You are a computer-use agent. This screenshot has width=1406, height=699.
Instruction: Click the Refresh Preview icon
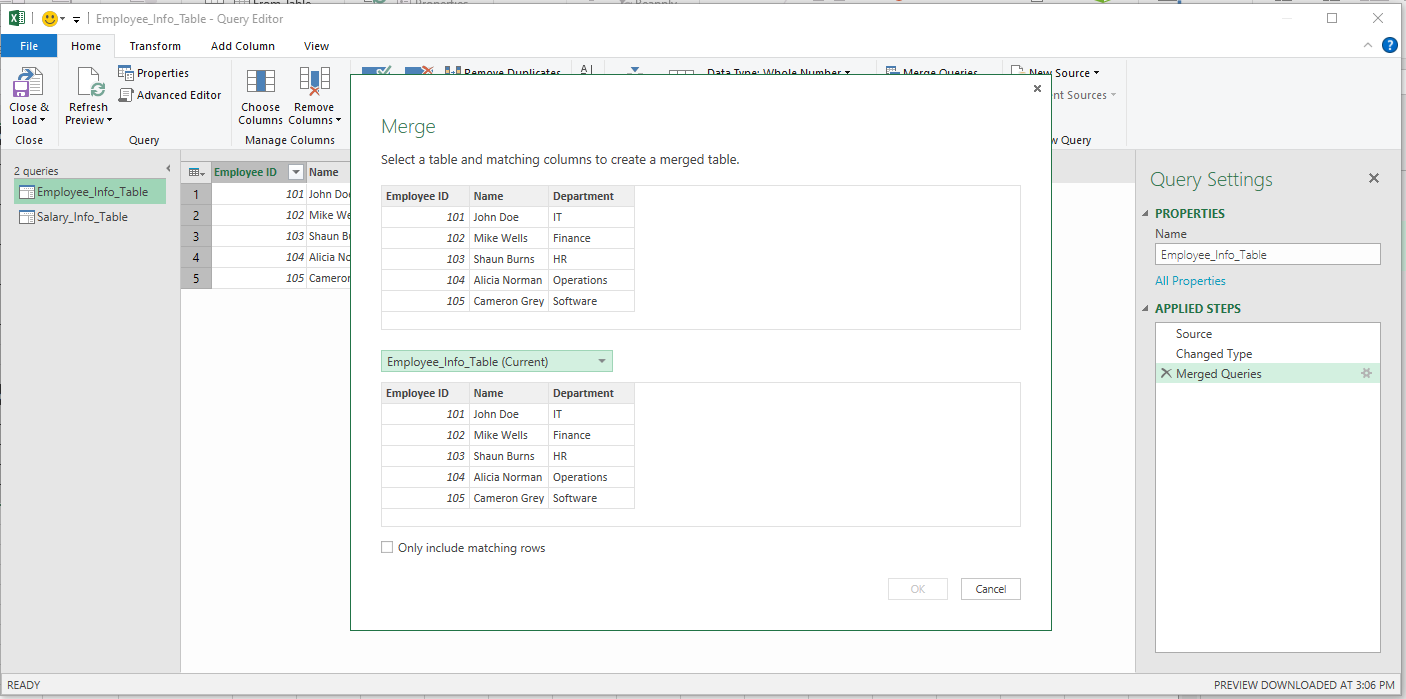pyautogui.click(x=88, y=84)
